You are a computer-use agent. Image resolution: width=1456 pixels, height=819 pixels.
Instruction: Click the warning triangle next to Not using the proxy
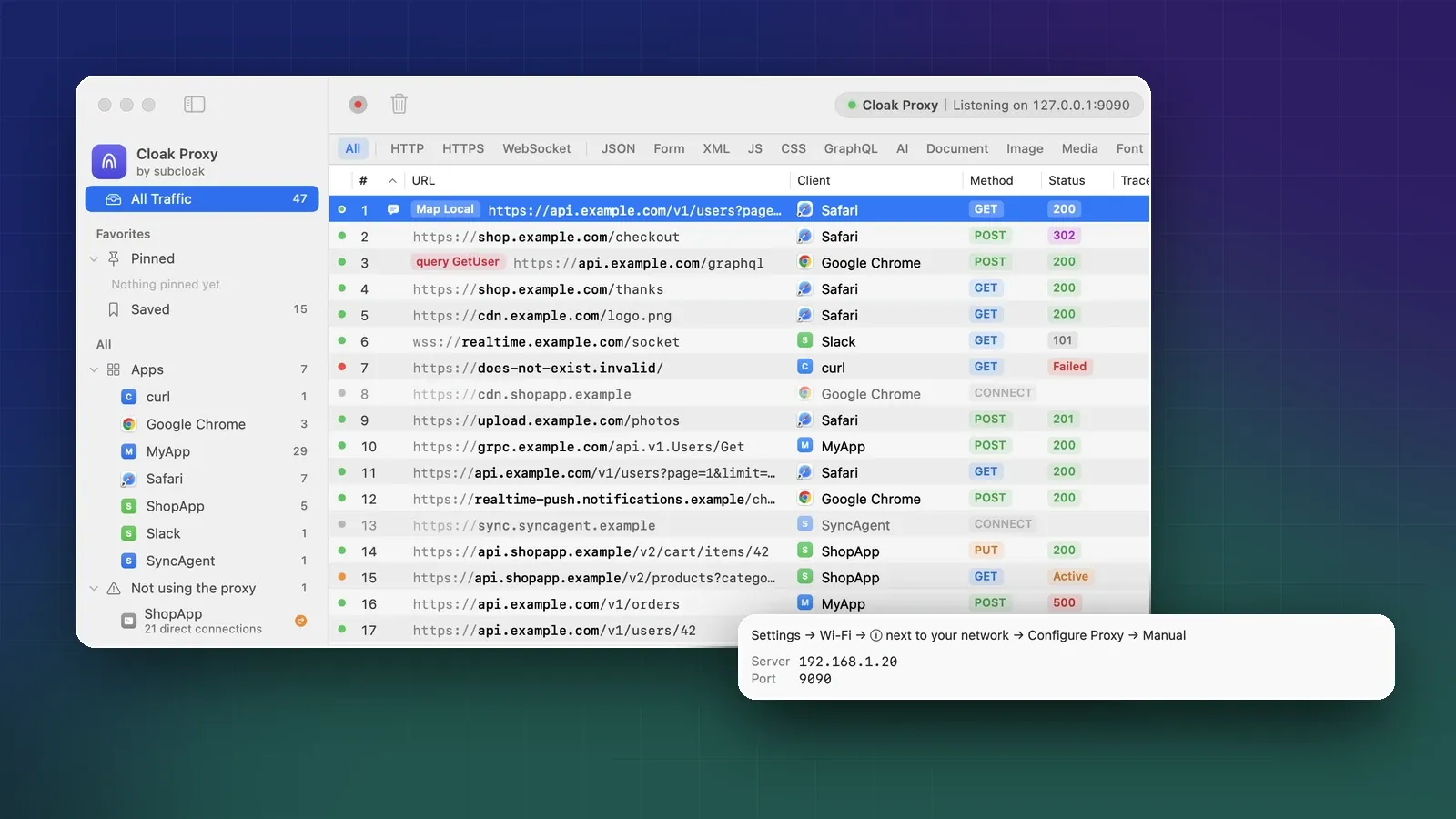pos(114,588)
